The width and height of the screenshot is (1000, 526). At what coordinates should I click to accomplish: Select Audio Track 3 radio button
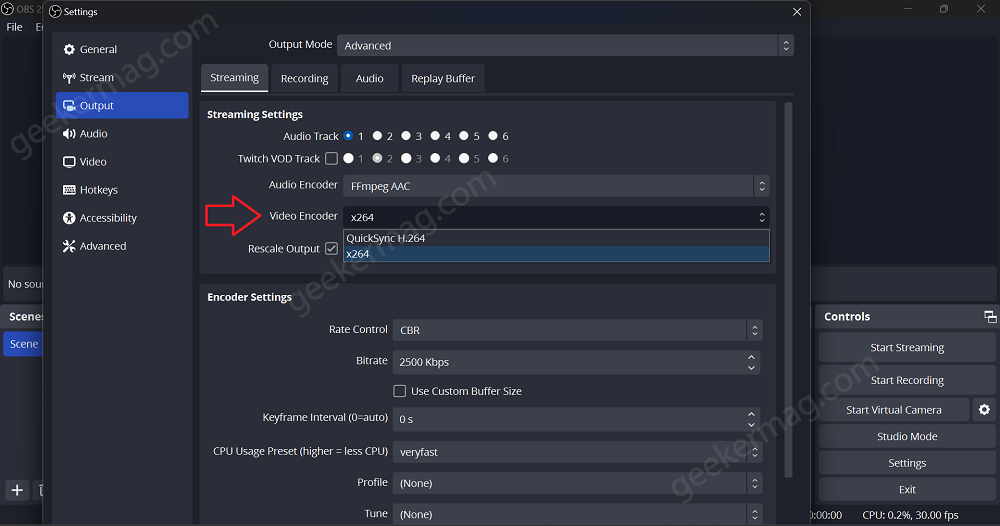(x=406, y=136)
